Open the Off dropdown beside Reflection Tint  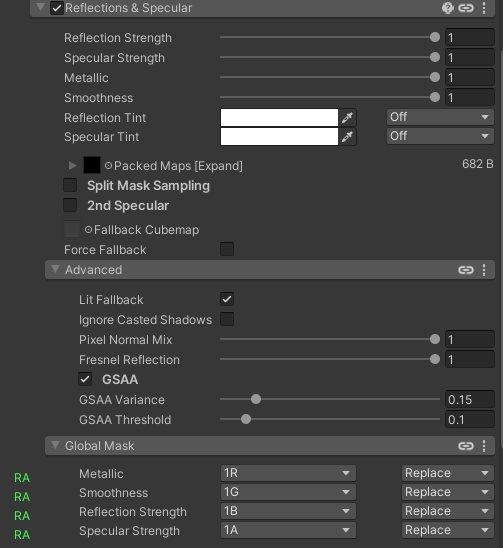pos(440,117)
